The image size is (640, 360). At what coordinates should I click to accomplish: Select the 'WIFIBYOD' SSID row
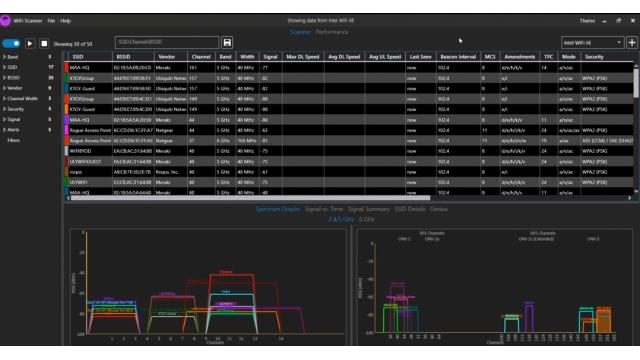(x=349, y=151)
